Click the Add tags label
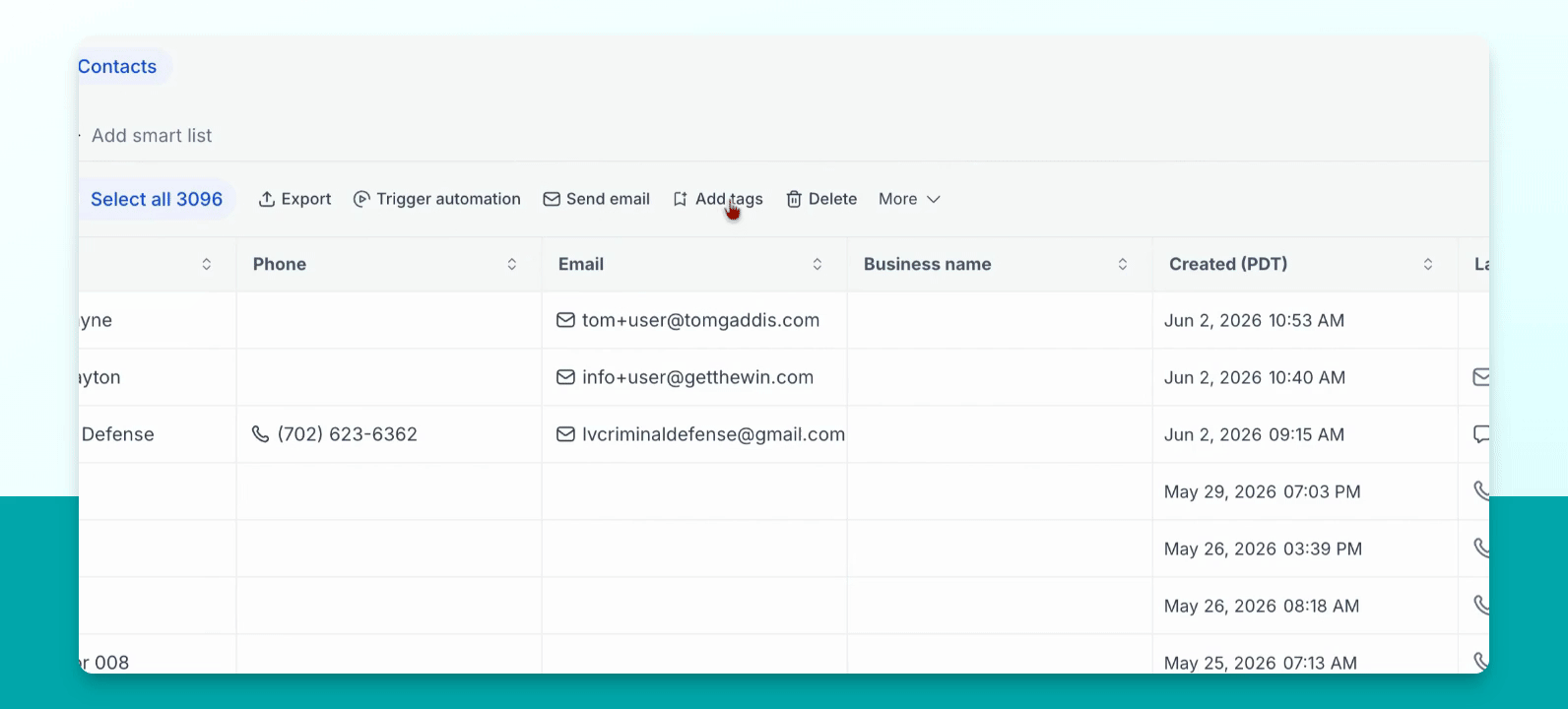 pos(729,199)
